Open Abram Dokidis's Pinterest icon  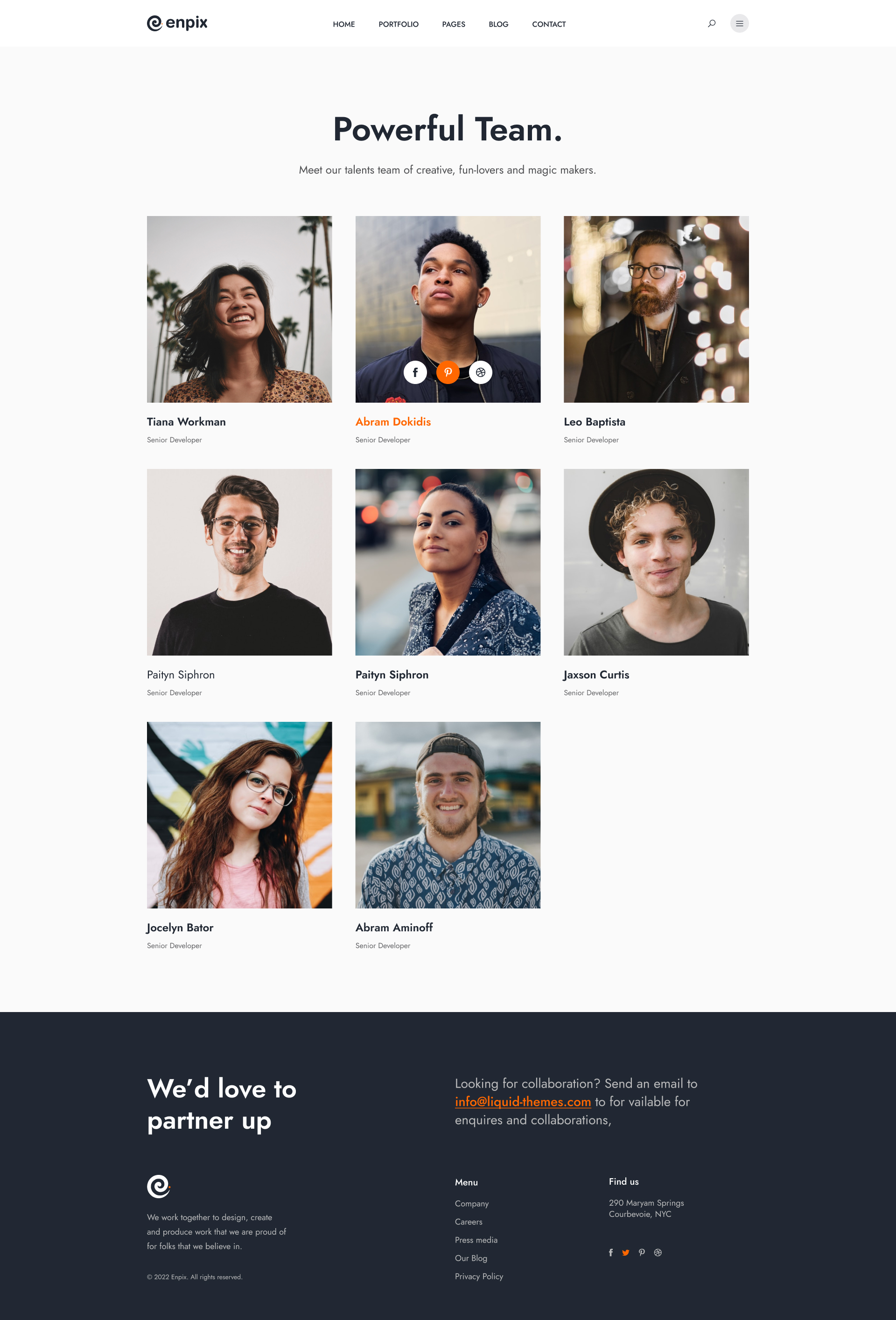tap(448, 372)
